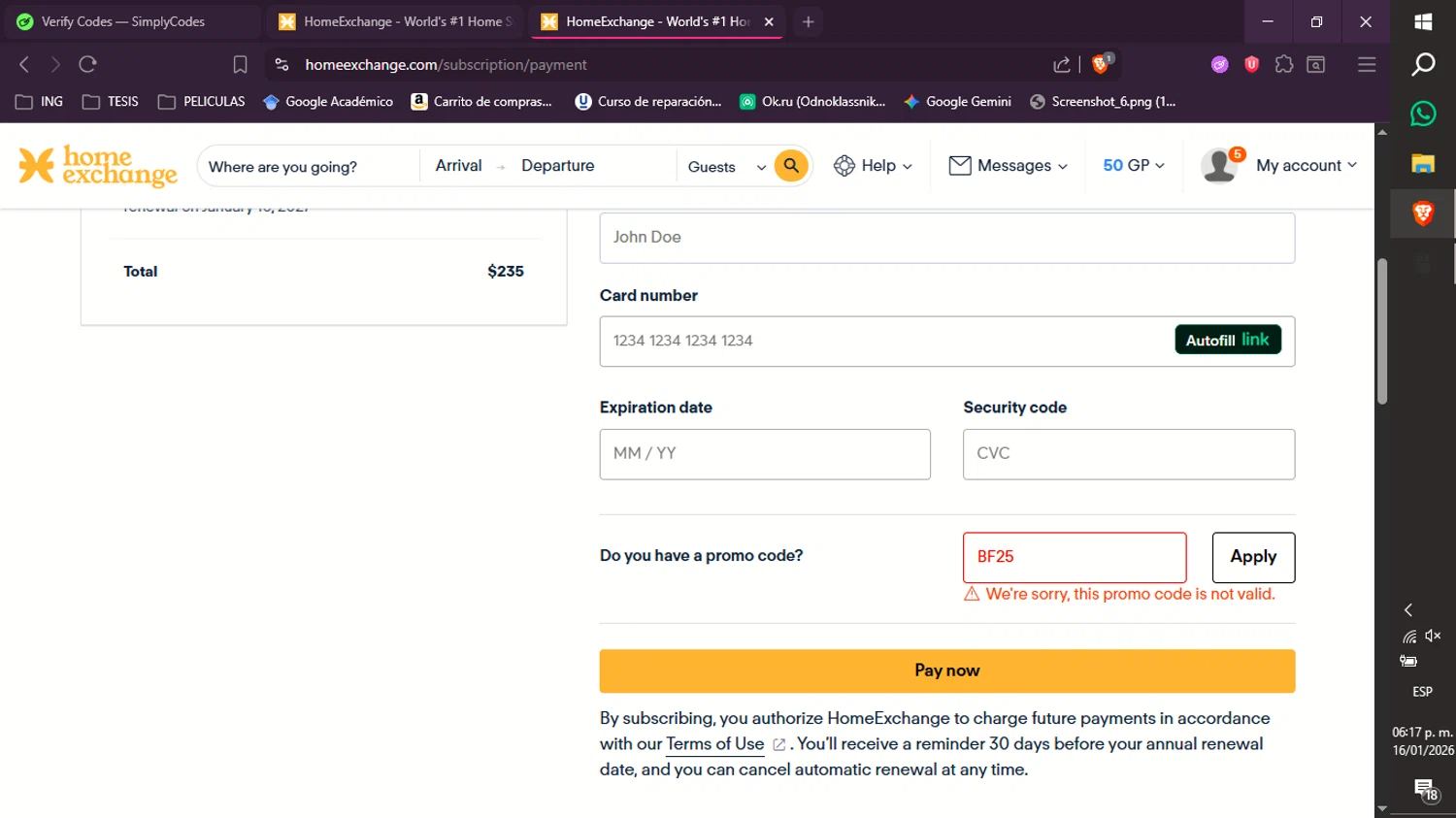Click the share page icon
This screenshot has width=1456, height=818.
pos(1062,64)
